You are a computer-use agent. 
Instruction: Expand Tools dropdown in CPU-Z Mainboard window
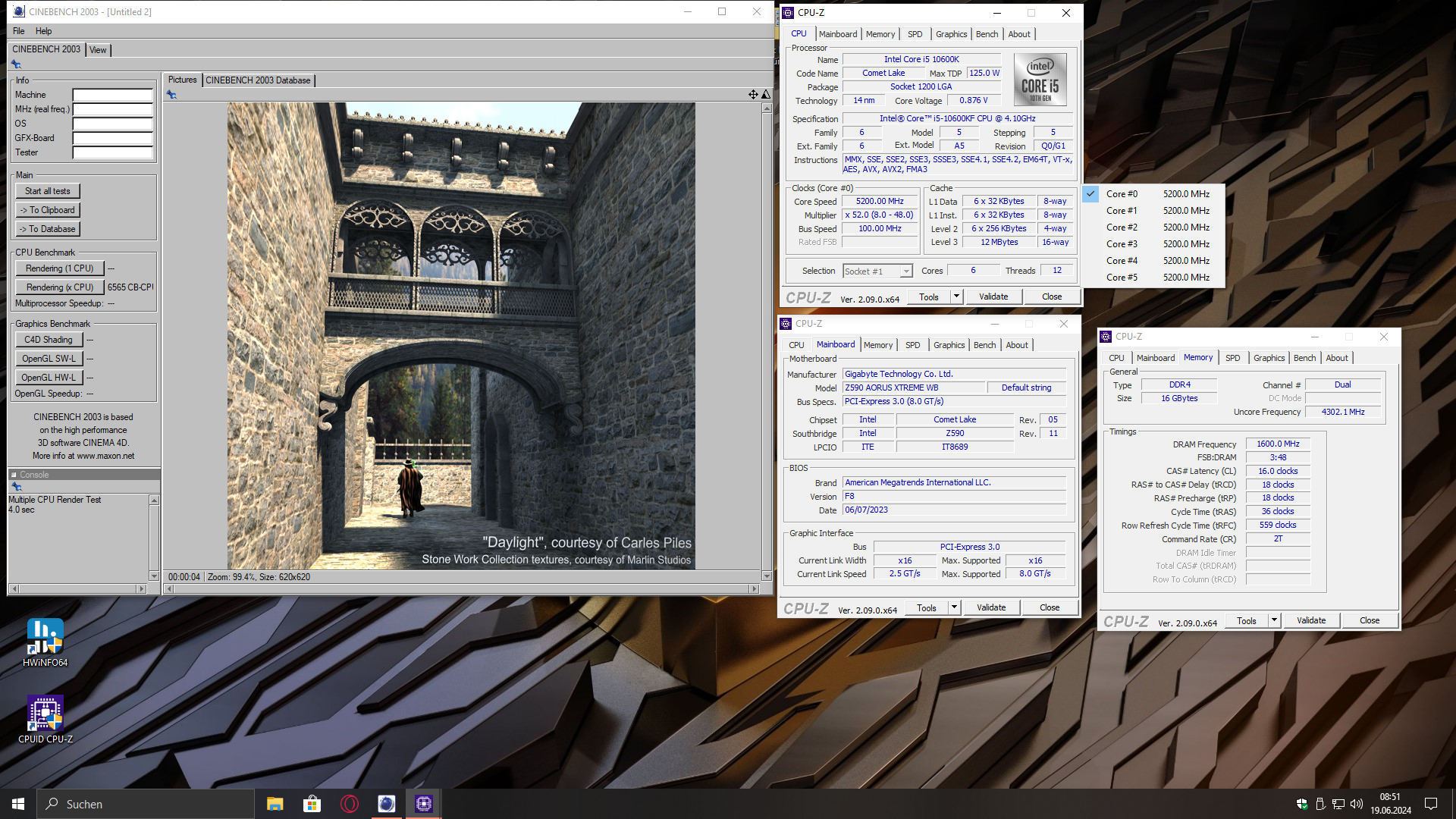click(x=954, y=607)
